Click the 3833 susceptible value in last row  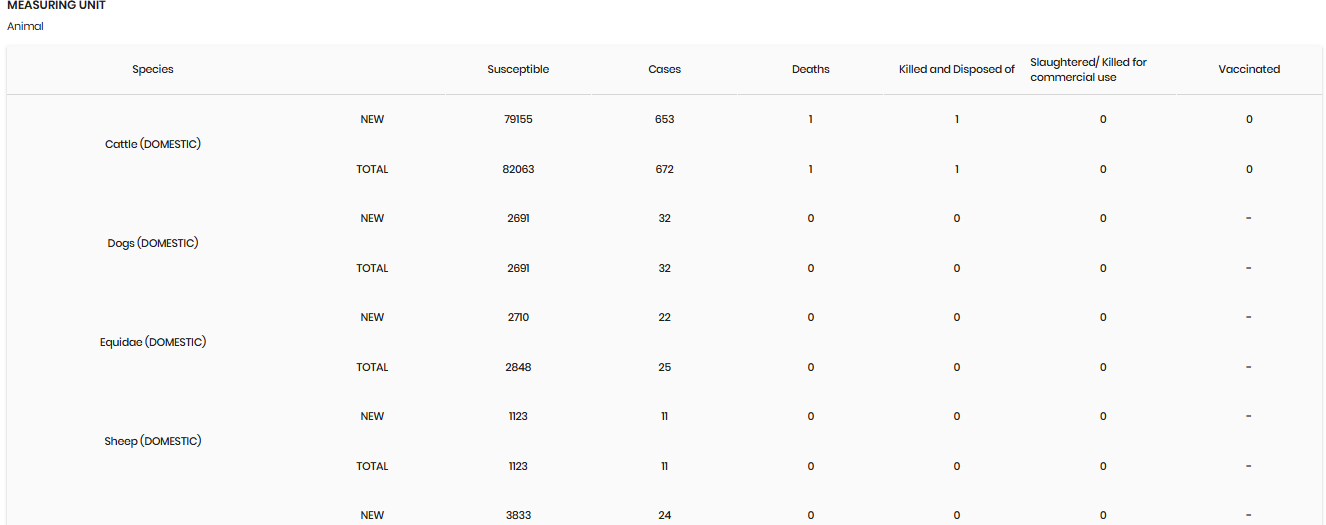(518, 515)
